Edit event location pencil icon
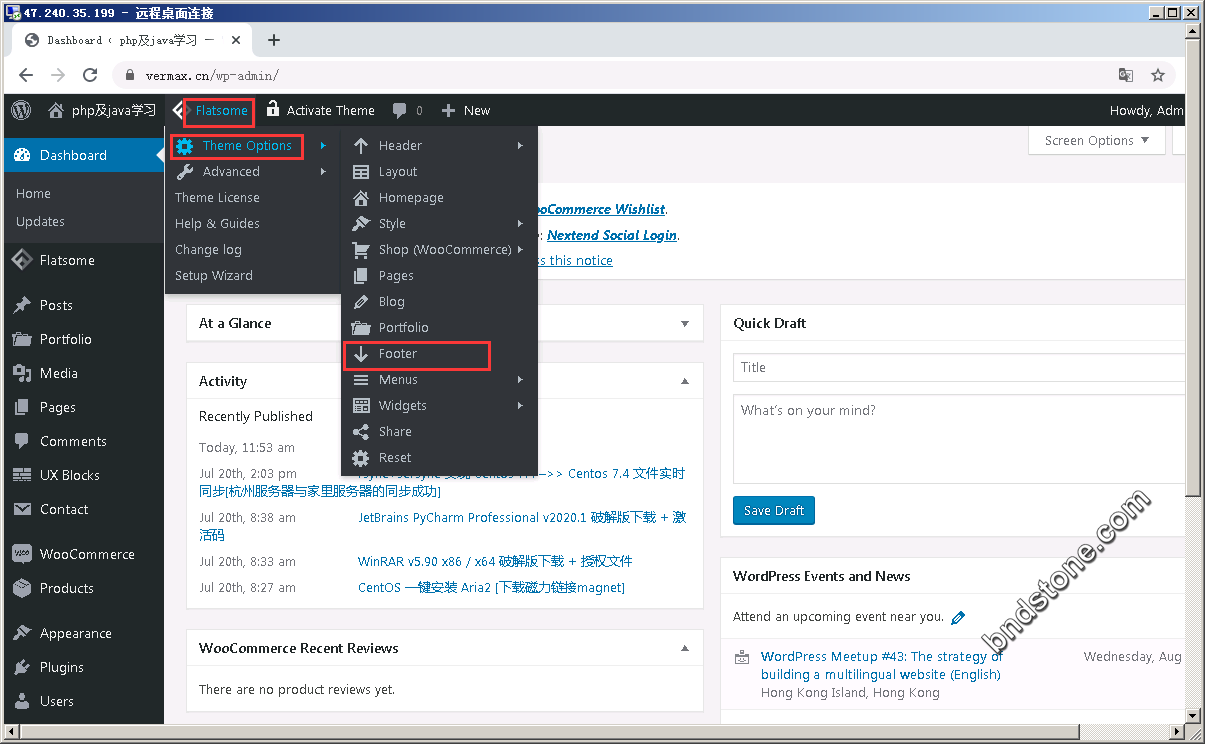 pos(958,617)
